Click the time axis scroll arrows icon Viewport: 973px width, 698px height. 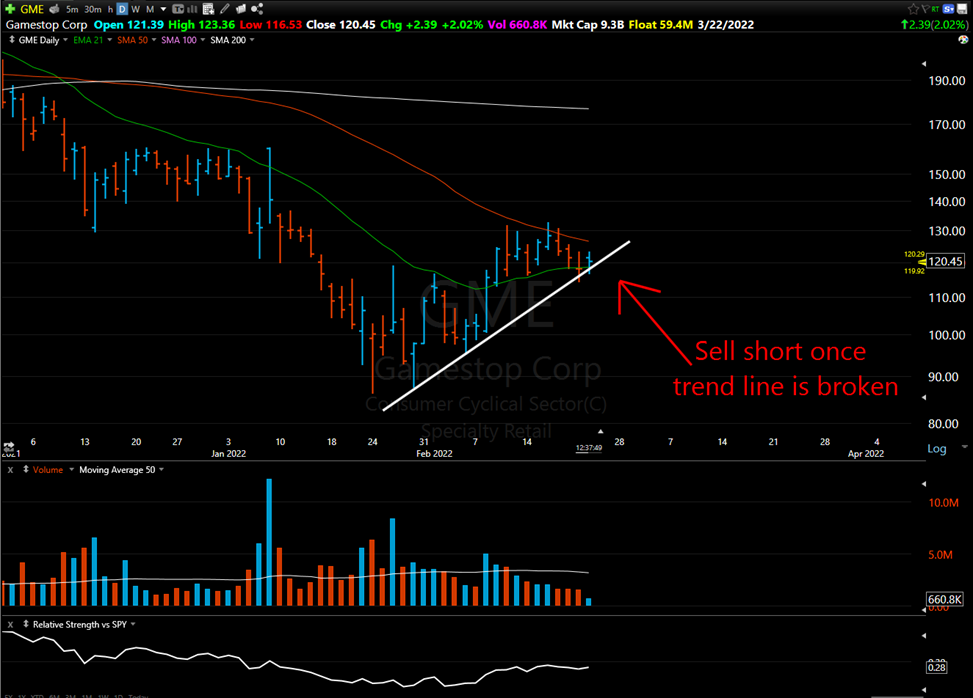click(9, 446)
